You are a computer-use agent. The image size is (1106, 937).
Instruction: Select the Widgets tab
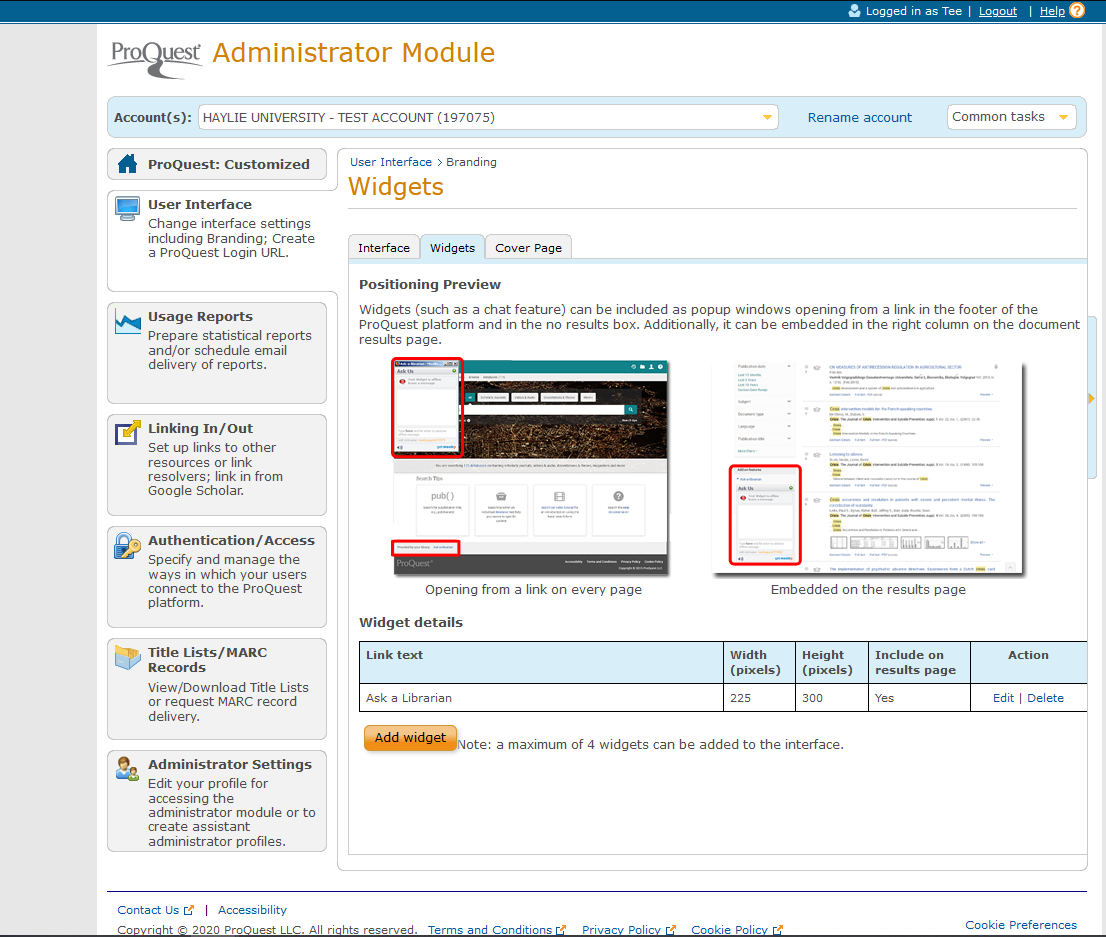[452, 248]
